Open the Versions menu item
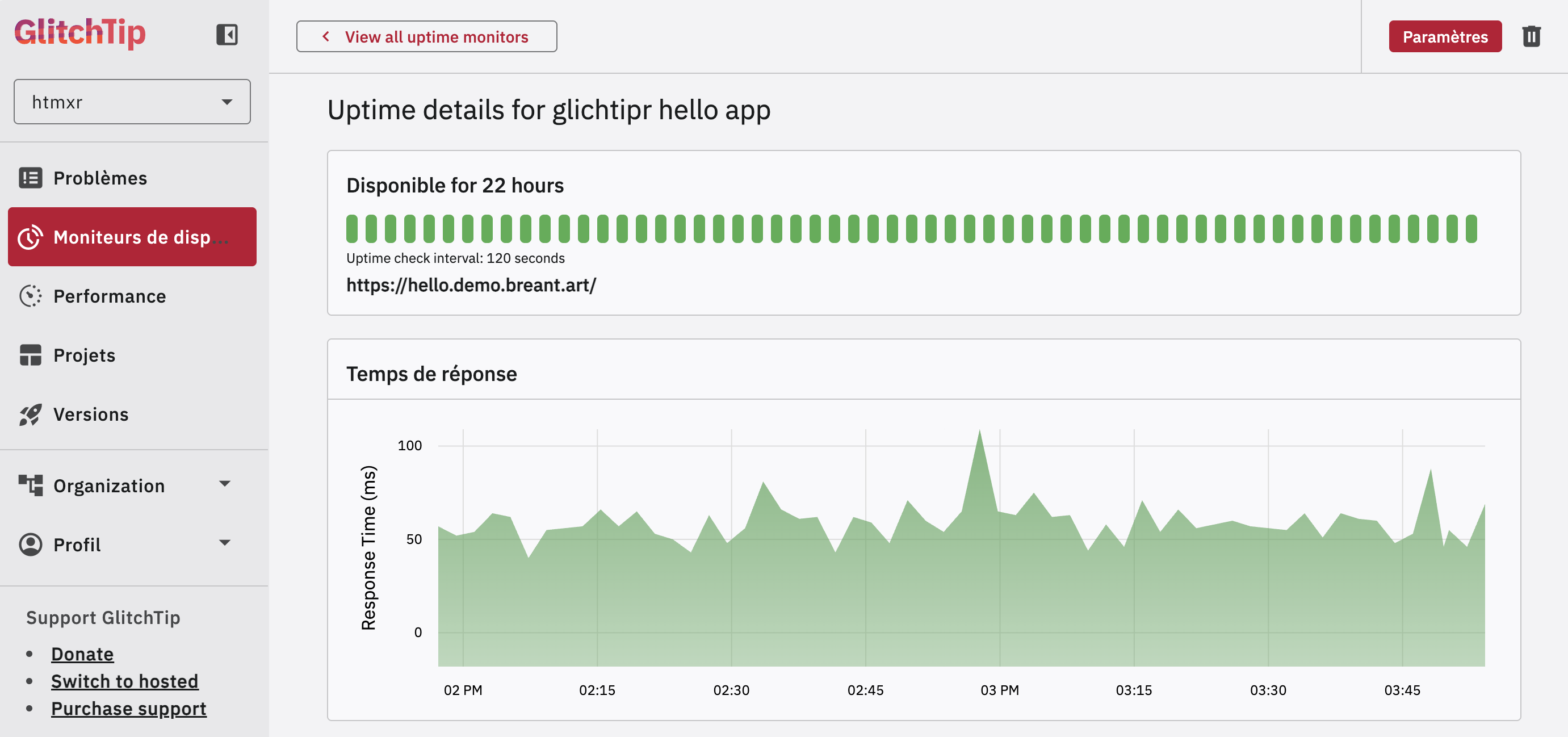This screenshot has height=737, width=1568. [x=91, y=414]
